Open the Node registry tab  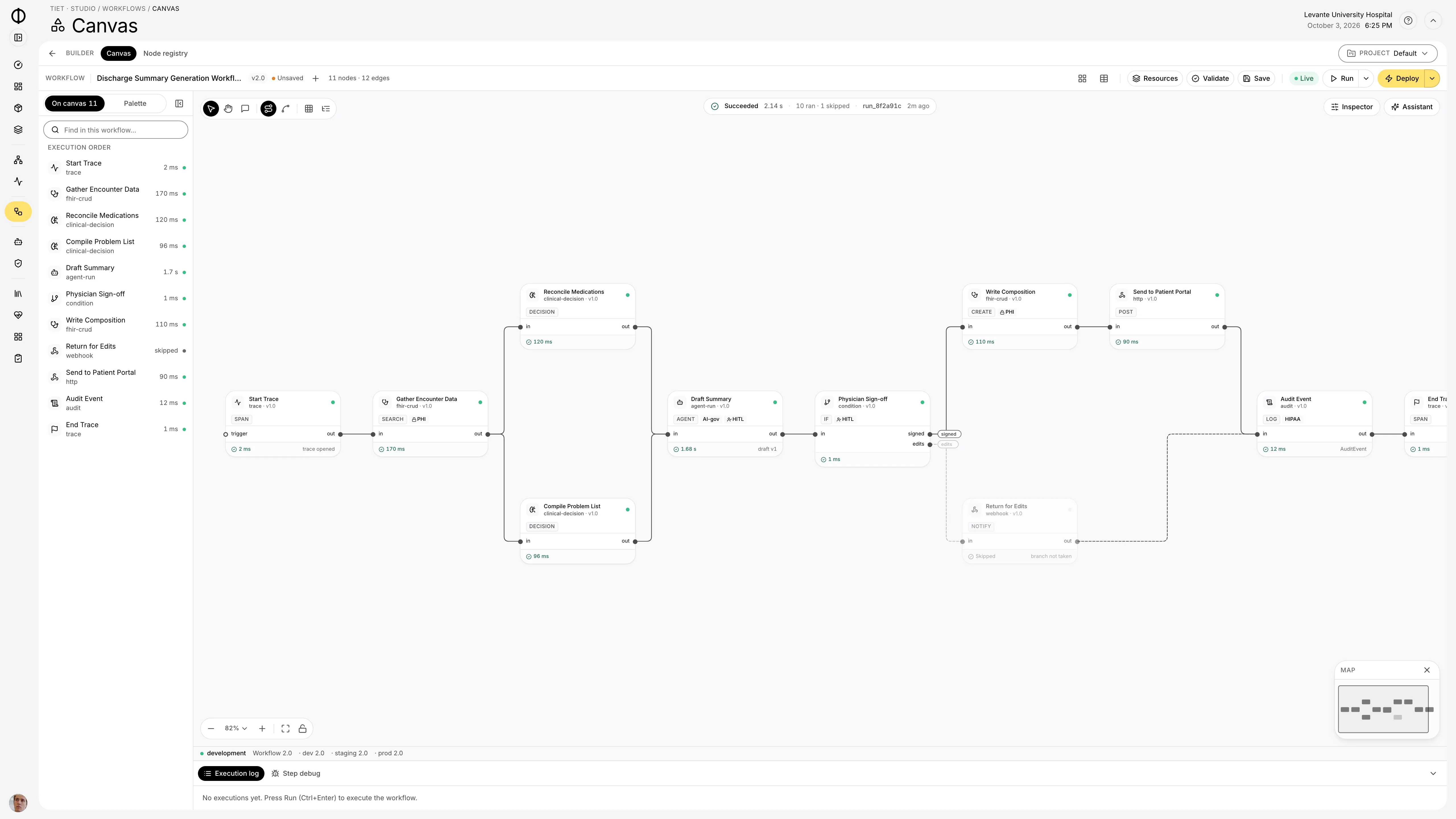166,53
